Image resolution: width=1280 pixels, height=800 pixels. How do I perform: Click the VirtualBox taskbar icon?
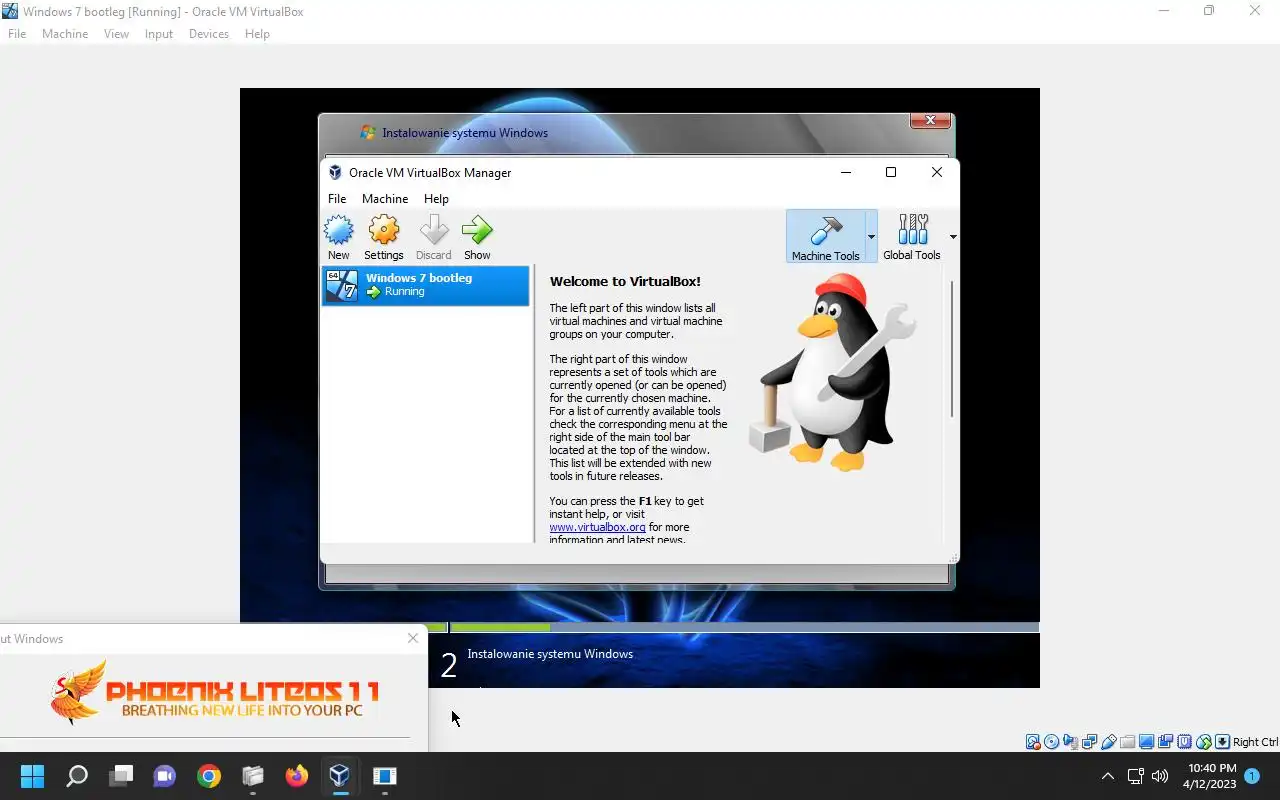[x=340, y=776]
